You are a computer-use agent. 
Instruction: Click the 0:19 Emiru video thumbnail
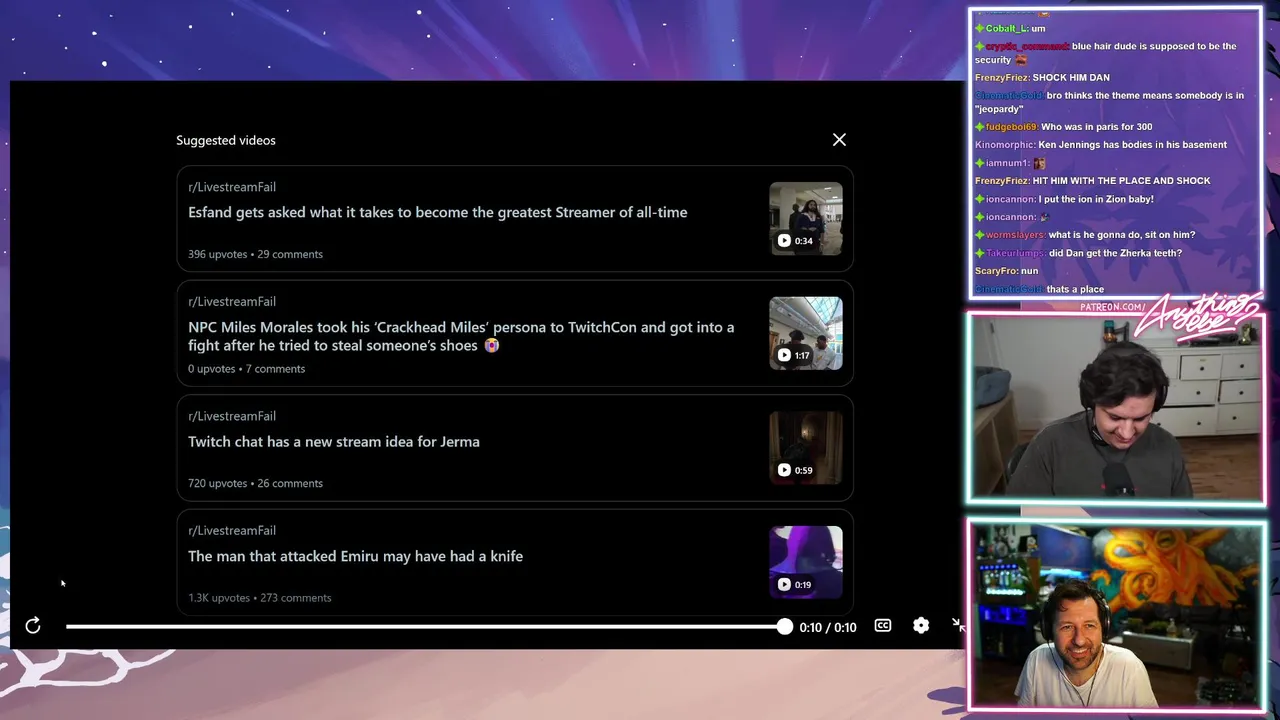[806, 562]
